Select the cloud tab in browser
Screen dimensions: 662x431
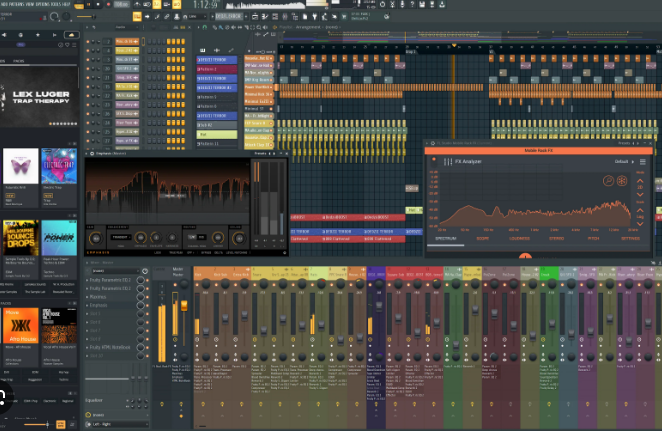pos(71,35)
